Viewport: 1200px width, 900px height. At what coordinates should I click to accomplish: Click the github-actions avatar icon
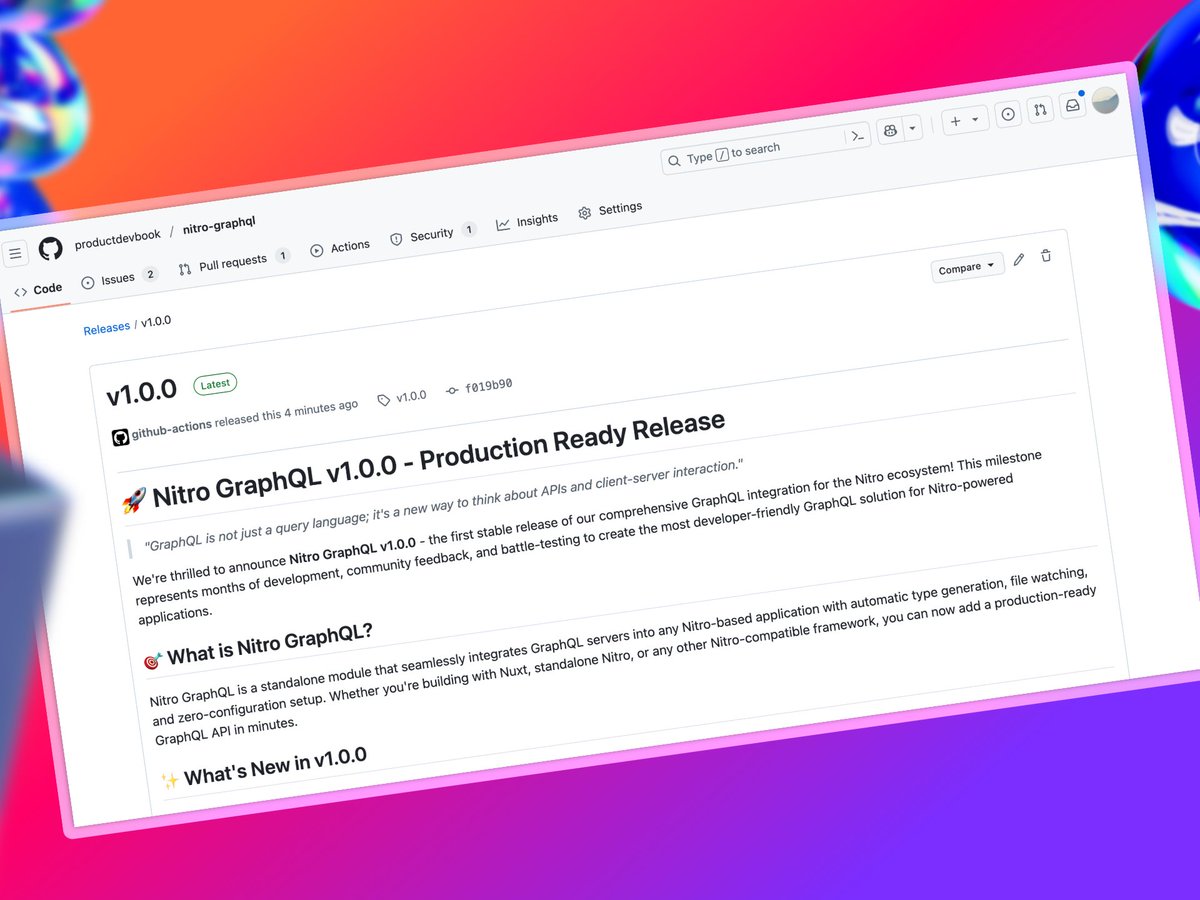point(120,437)
